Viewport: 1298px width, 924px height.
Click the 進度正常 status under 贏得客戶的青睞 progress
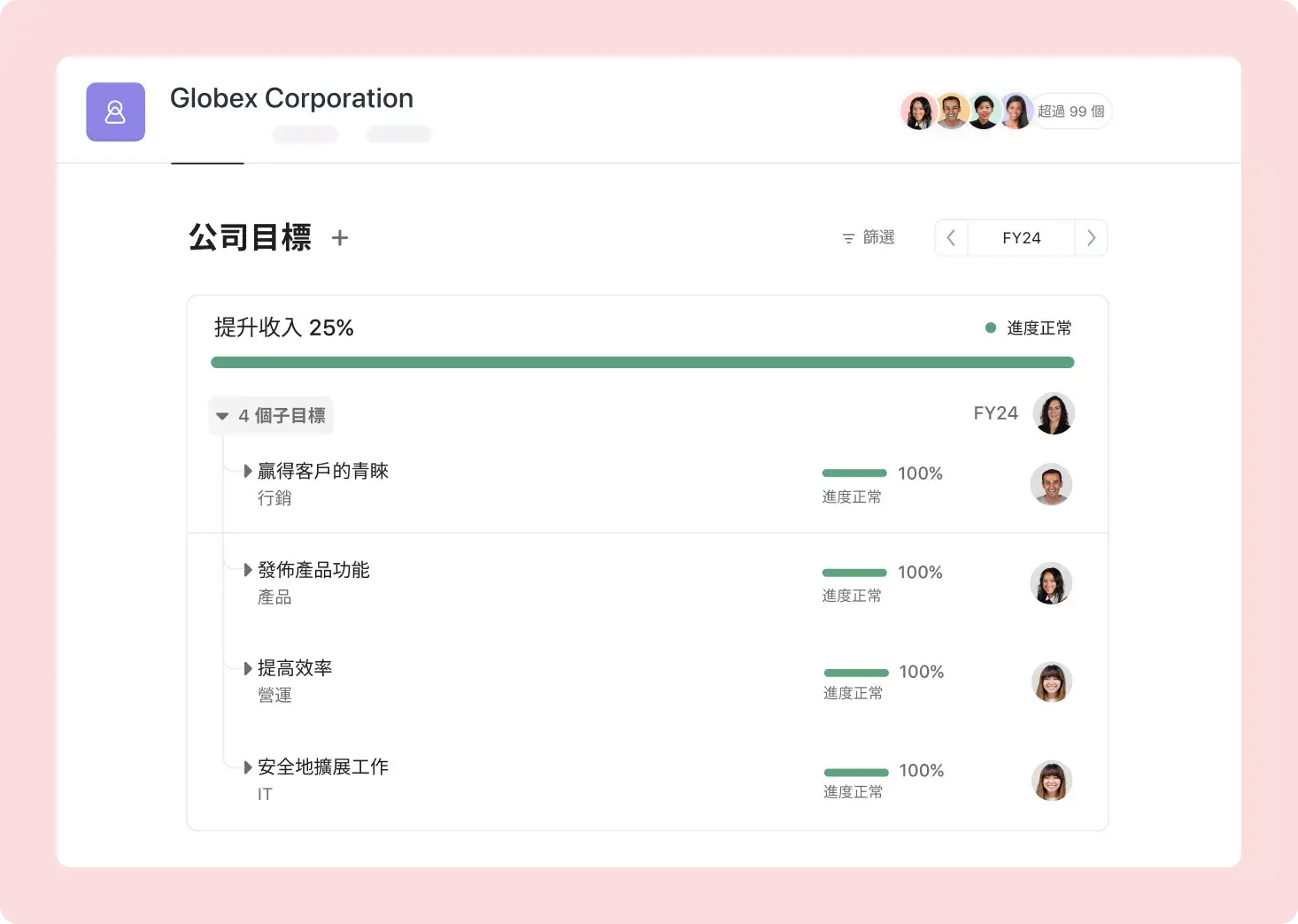click(852, 497)
